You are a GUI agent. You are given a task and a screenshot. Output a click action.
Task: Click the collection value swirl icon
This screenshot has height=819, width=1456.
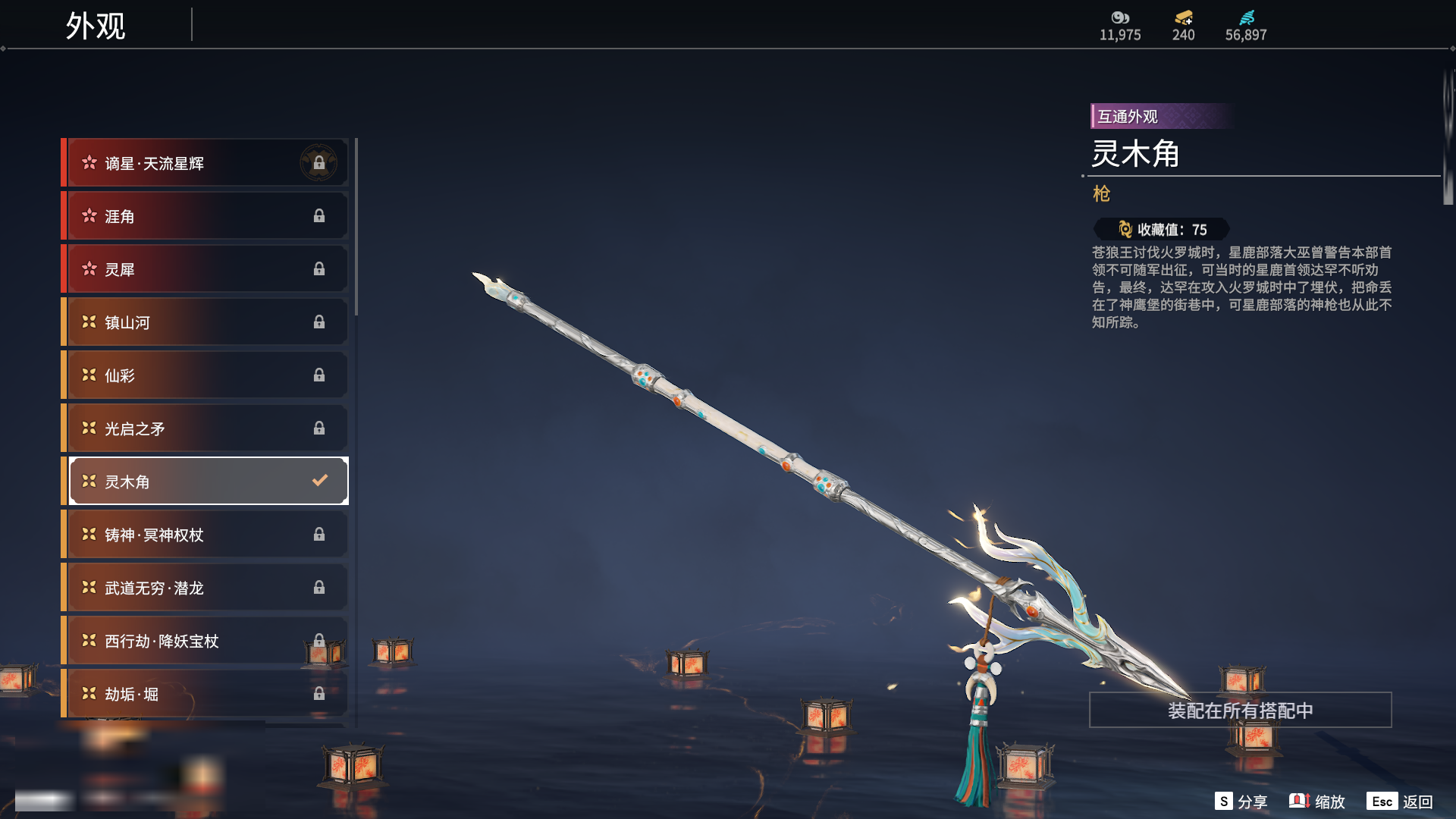pos(1125,229)
